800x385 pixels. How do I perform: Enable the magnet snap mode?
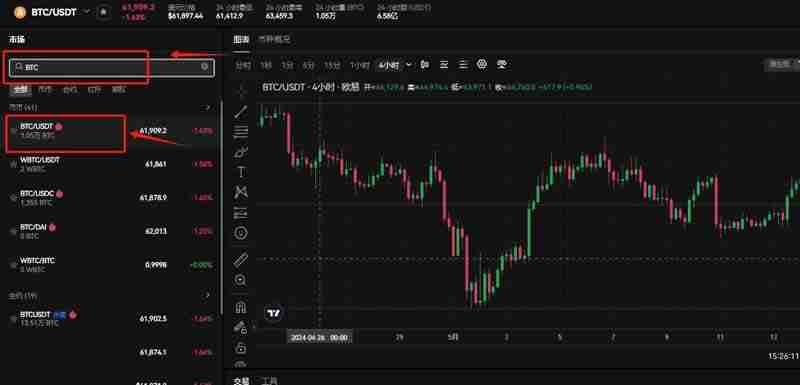tap(240, 306)
